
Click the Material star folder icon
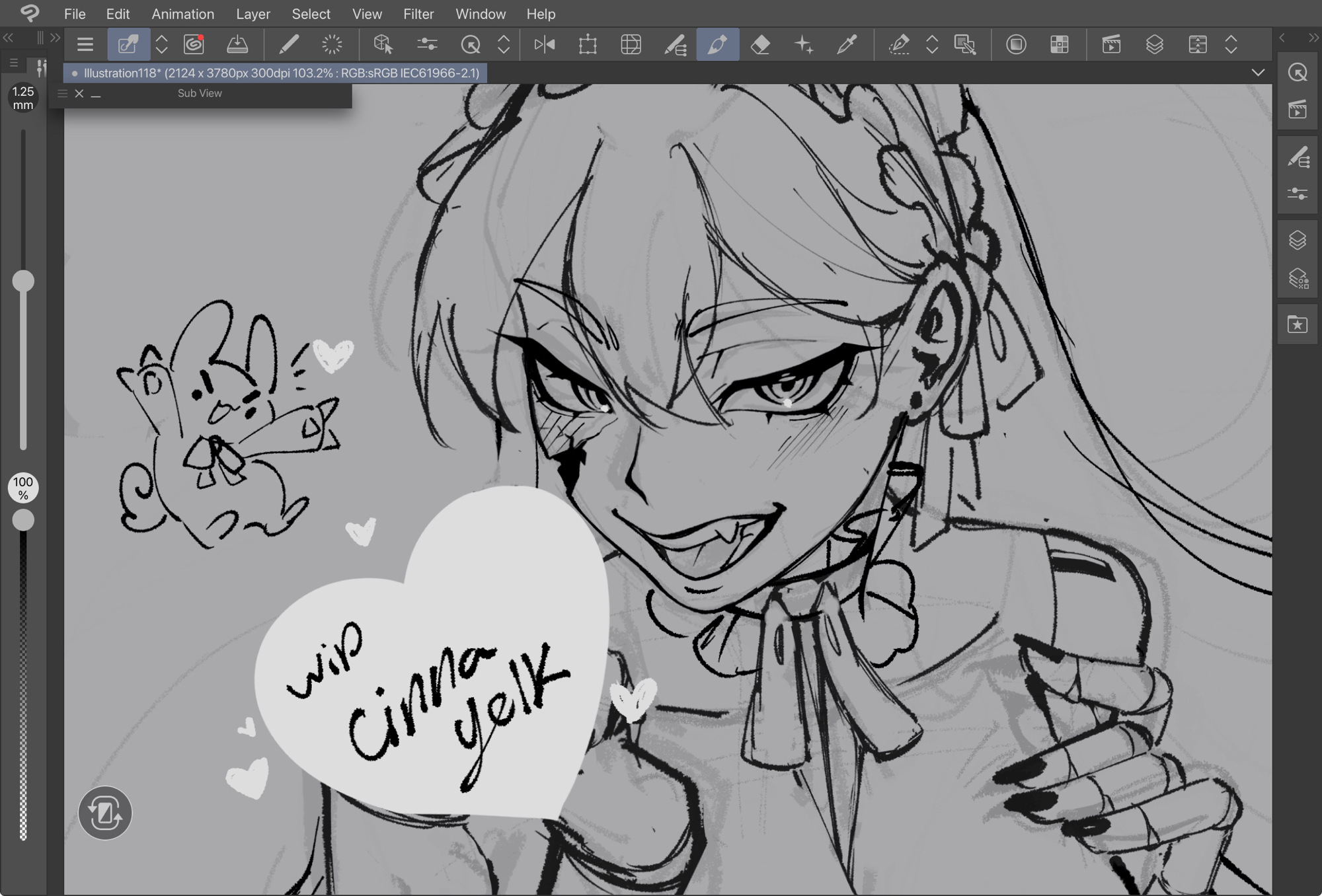(1298, 324)
